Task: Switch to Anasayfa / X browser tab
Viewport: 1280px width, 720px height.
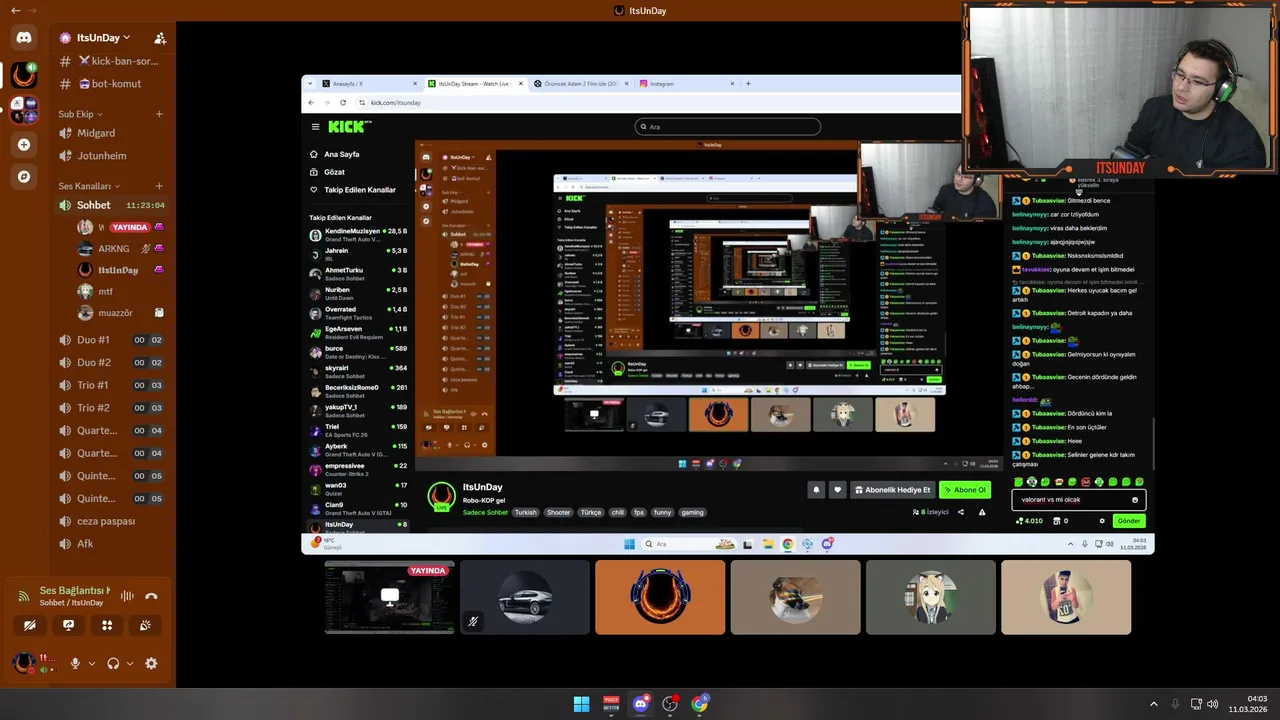Action: [x=369, y=84]
